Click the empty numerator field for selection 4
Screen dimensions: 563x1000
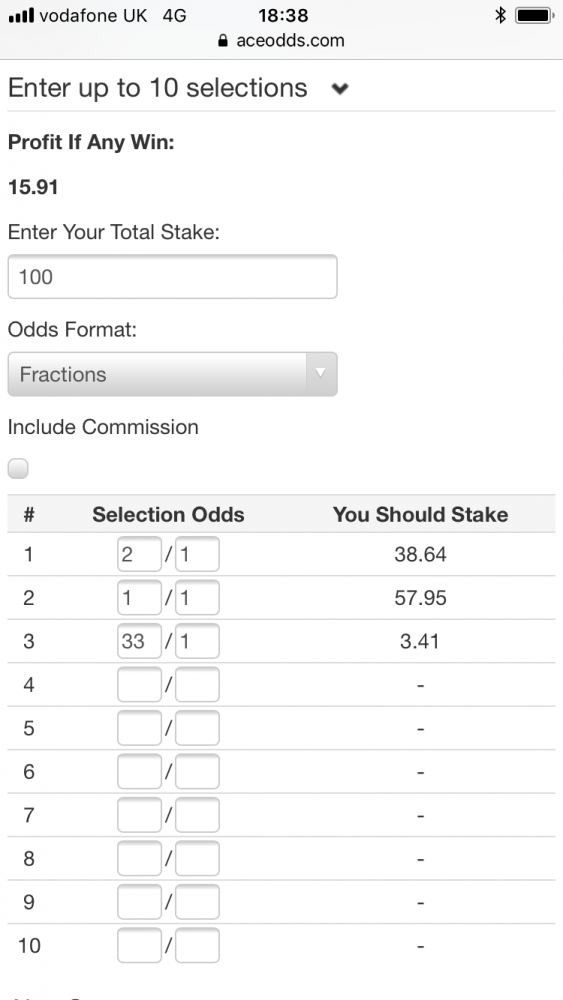(139, 684)
